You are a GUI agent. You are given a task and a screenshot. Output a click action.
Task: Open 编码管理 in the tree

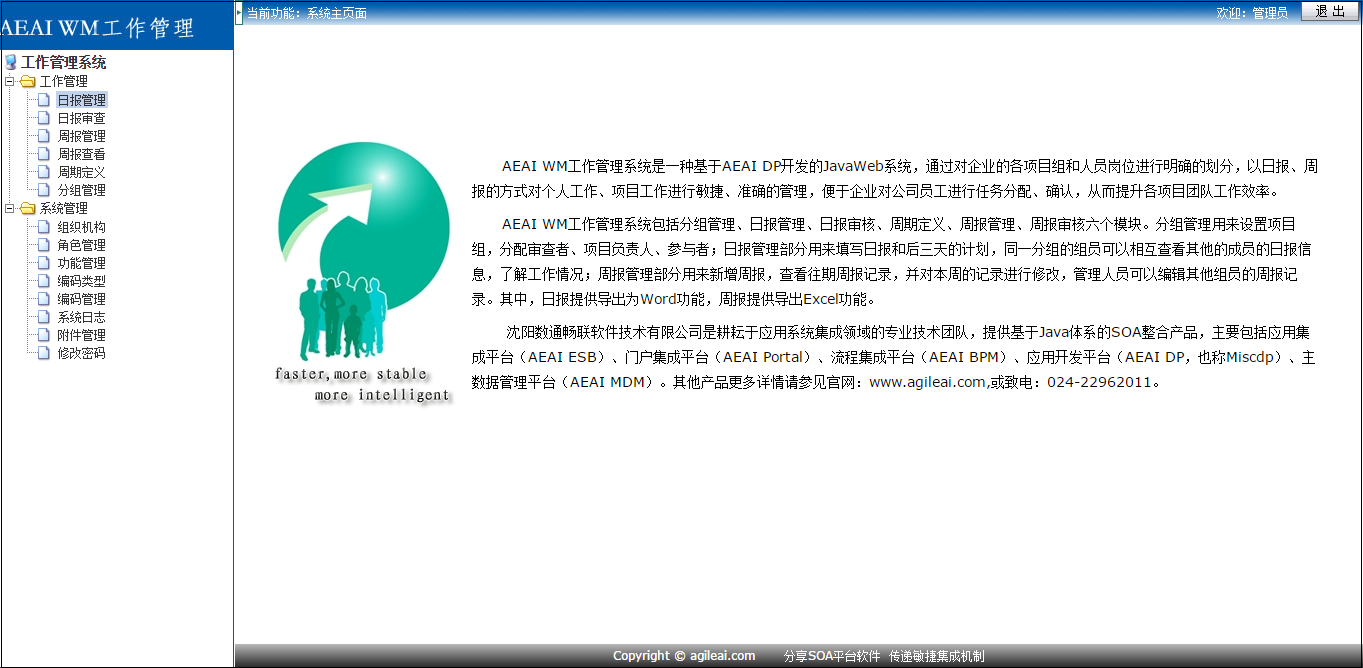point(81,299)
